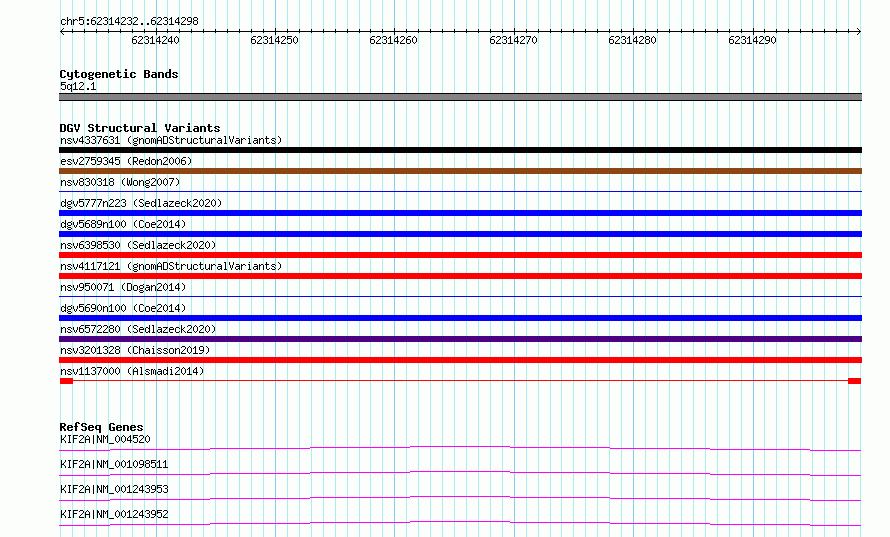
Task: Click the magenta KIF2A|NM_001098511 intron line
Action: click(x=460, y=473)
